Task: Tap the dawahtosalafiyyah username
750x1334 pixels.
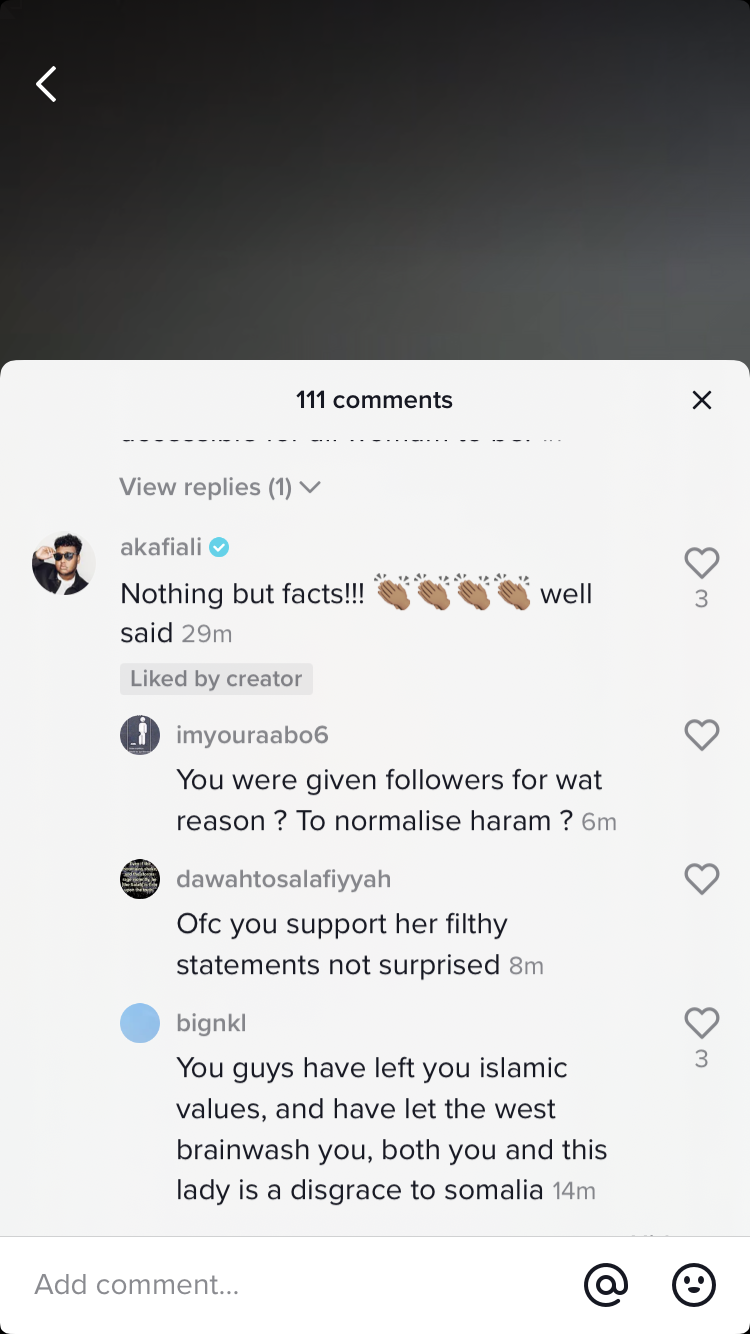Action: point(283,879)
